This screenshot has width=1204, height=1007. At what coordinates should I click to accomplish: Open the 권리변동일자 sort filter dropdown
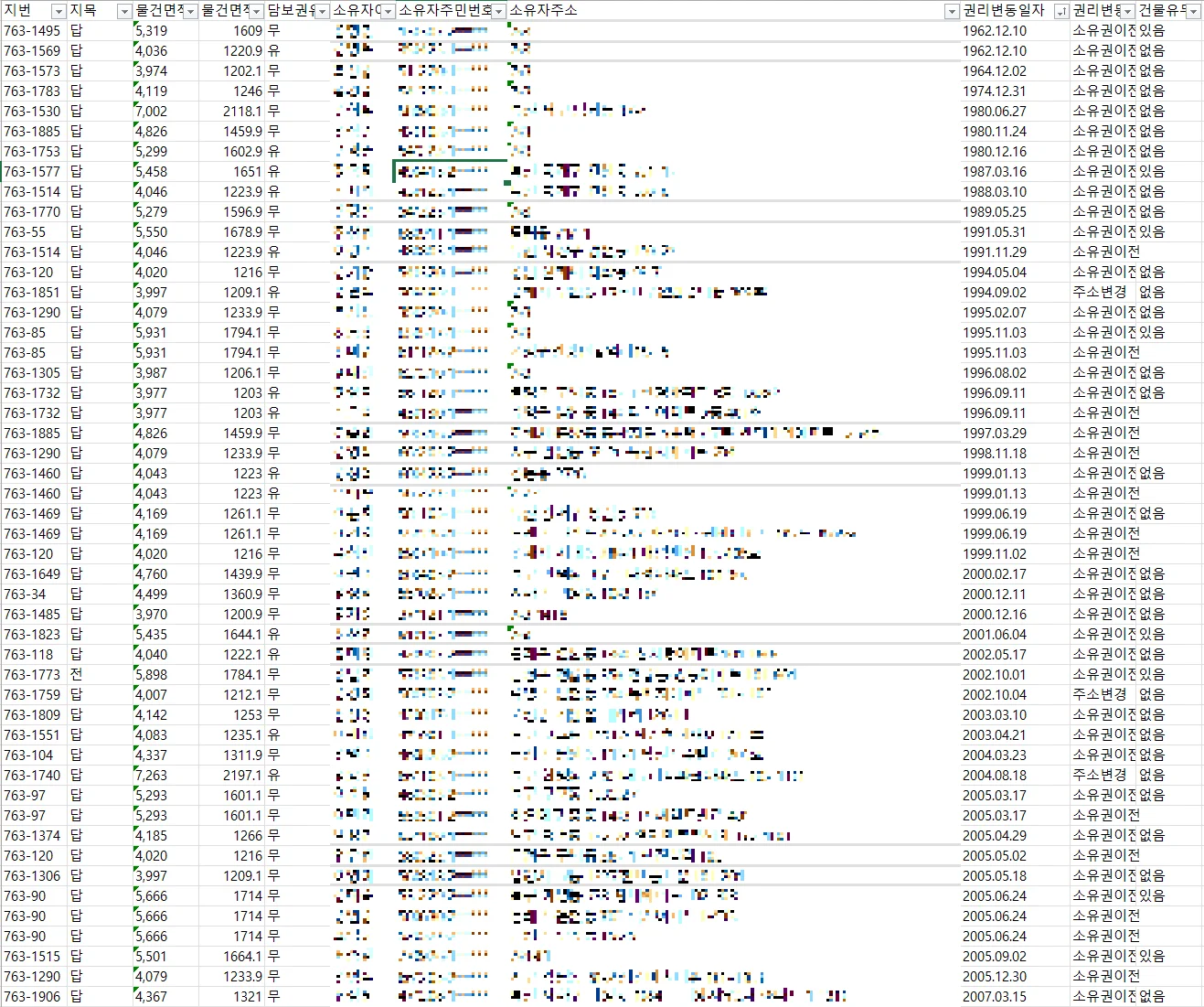coord(1061,11)
